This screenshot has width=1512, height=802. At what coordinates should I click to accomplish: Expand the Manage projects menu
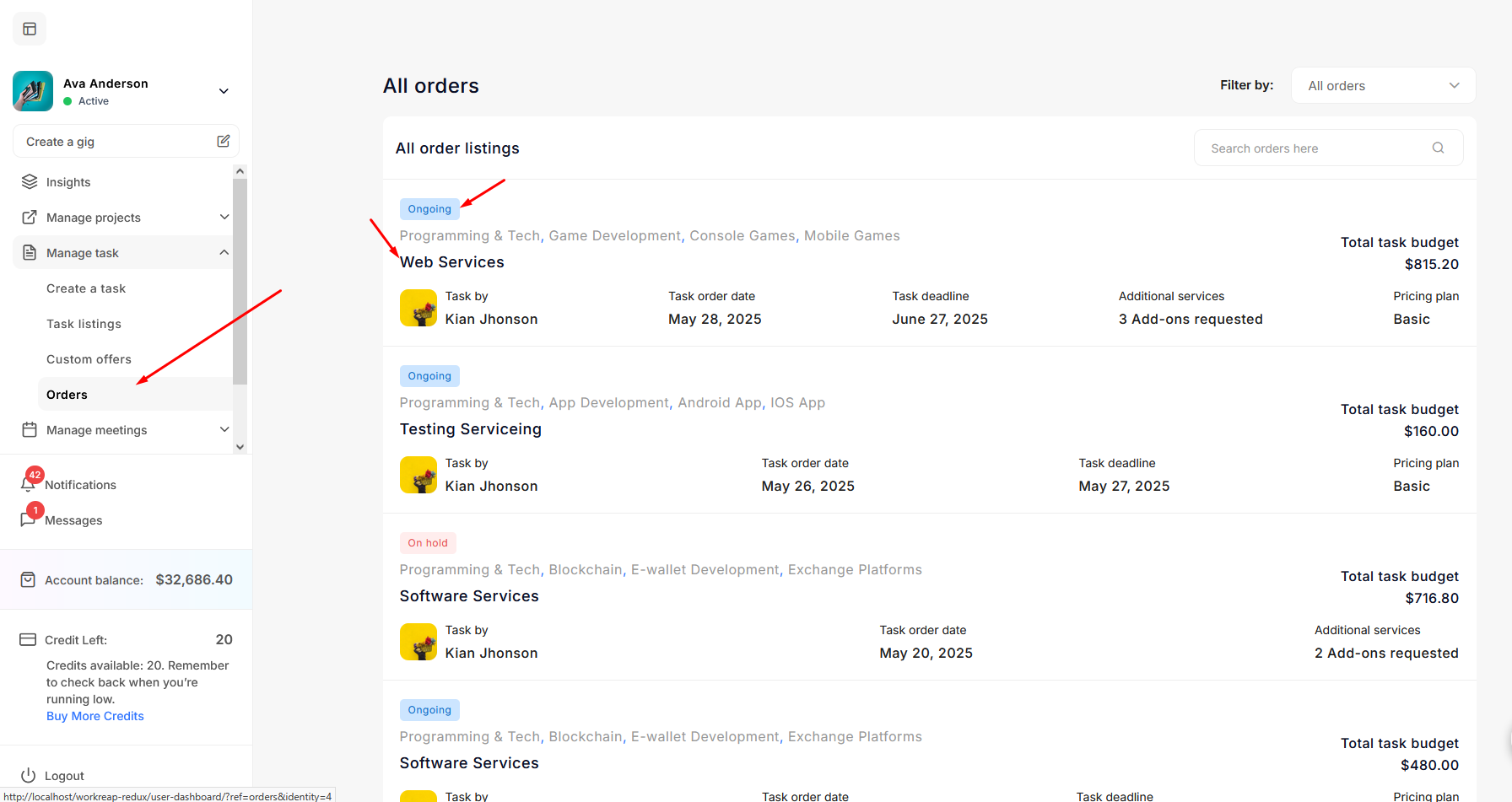click(x=224, y=217)
